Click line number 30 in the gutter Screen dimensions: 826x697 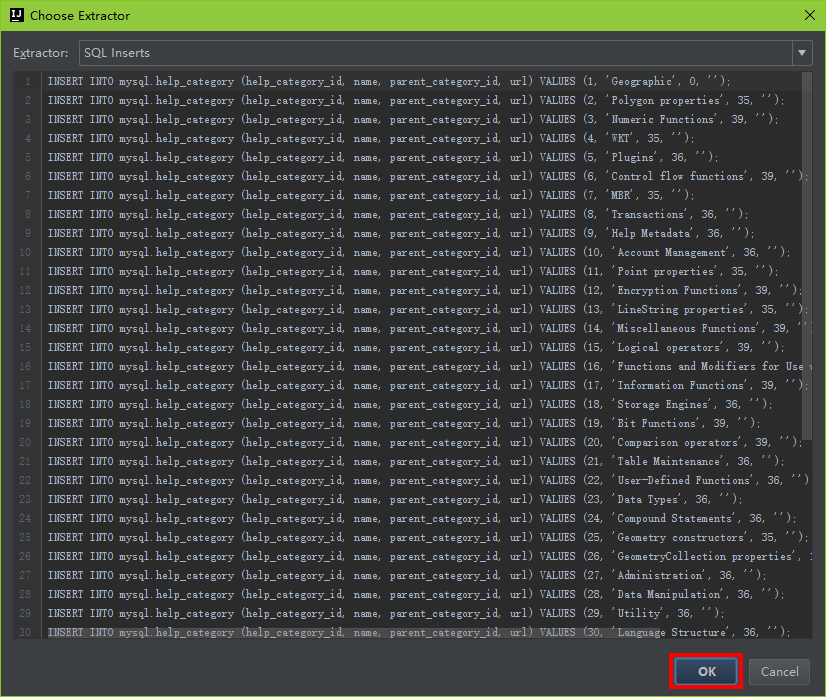[26, 632]
